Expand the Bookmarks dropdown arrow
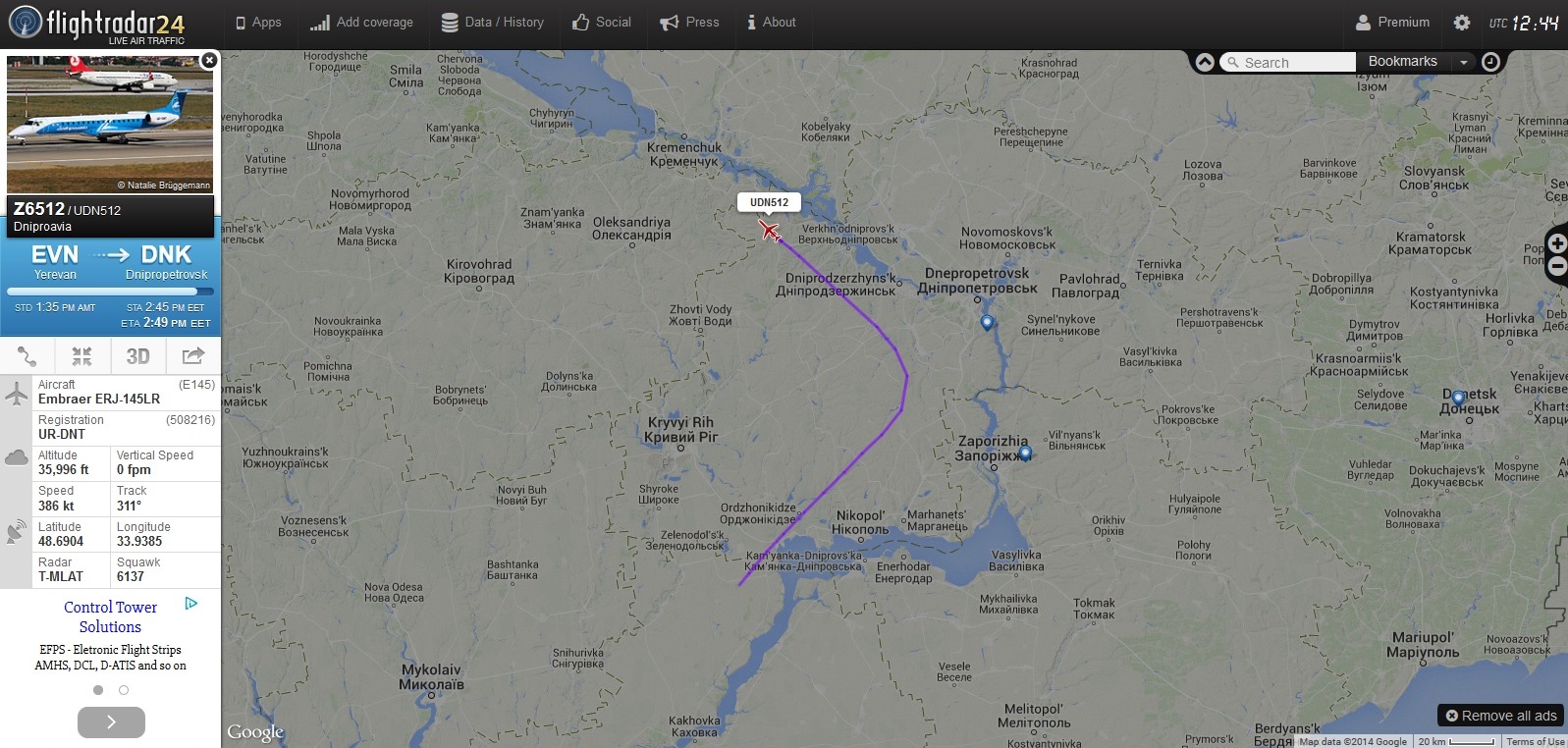 [x=1463, y=62]
